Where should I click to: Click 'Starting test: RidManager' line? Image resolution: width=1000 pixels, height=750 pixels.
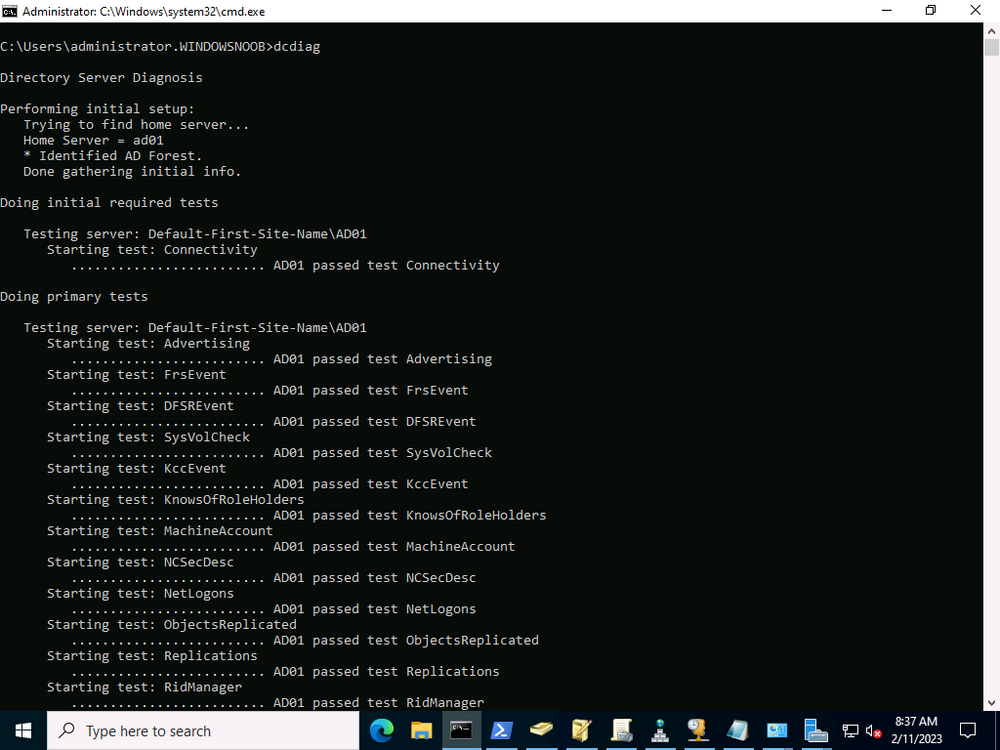tap(144, 687)
